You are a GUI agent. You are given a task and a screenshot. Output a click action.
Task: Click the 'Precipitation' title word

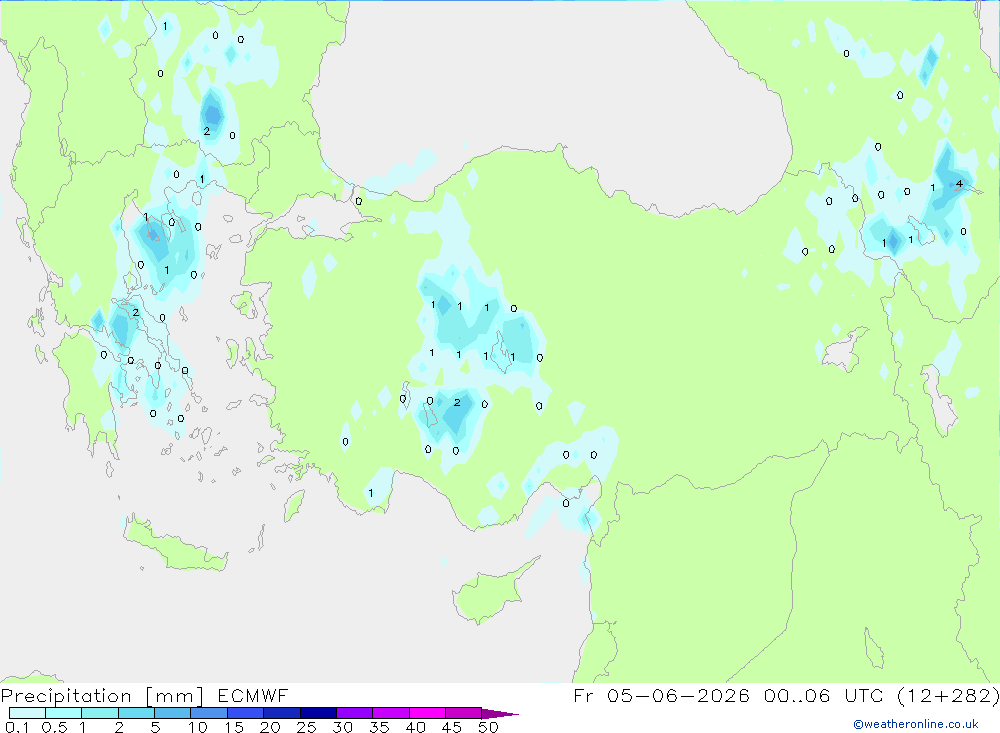tap(66, 696)
